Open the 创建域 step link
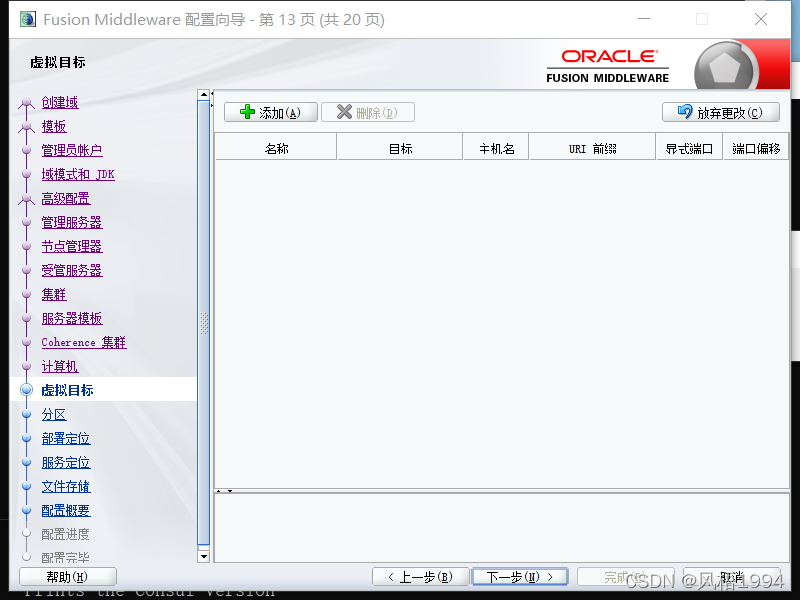Image resolution: width=800 pixels, height=600 pixels. point(60,103)
